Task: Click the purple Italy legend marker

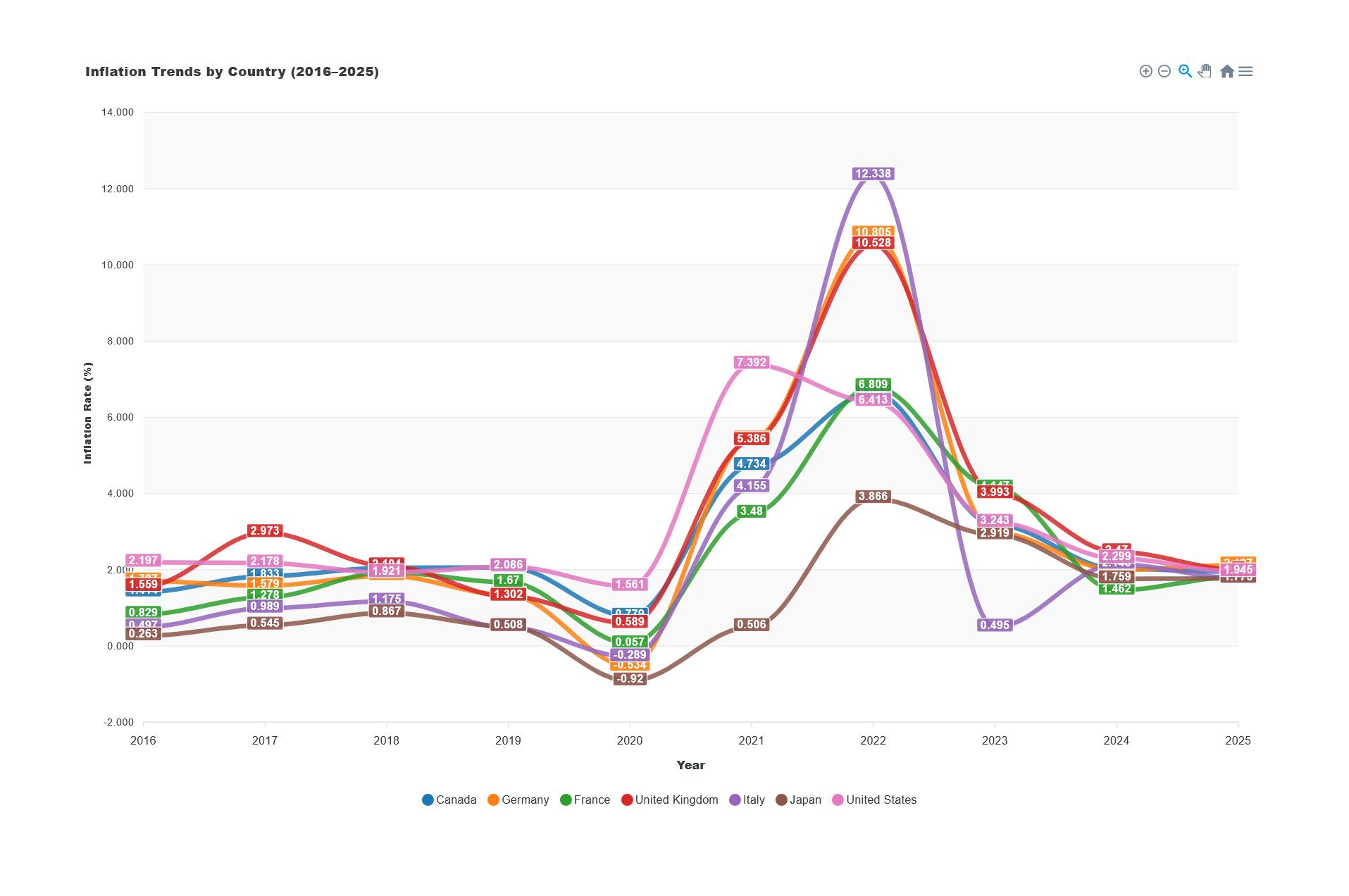Action: [735, 799]
